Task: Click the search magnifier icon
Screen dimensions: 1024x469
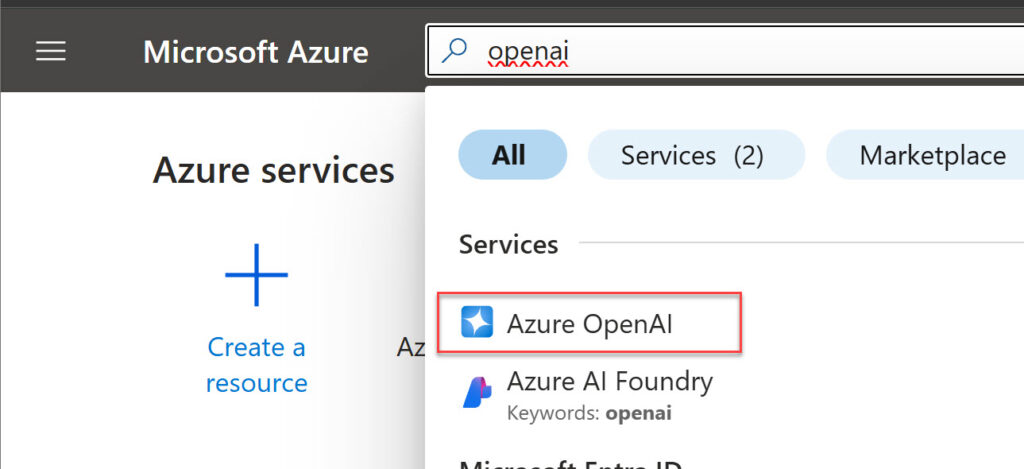Action: [x=455, y=50]
